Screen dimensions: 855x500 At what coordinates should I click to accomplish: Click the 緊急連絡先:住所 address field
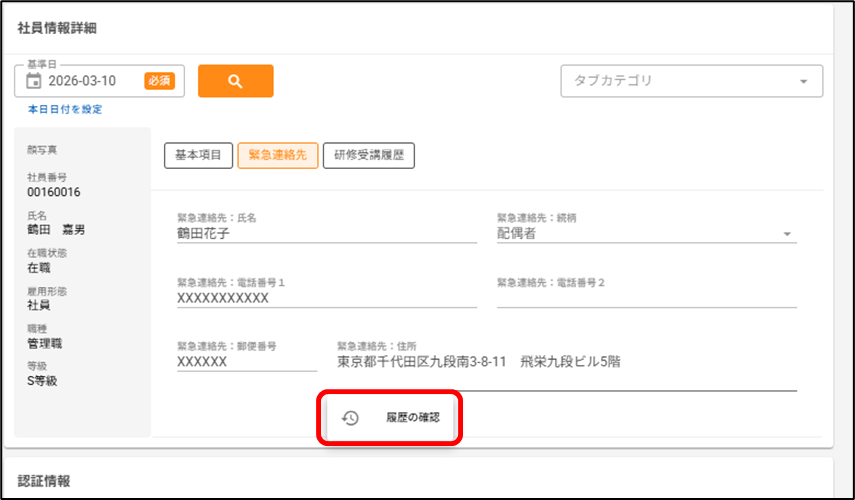click(565, 362)
